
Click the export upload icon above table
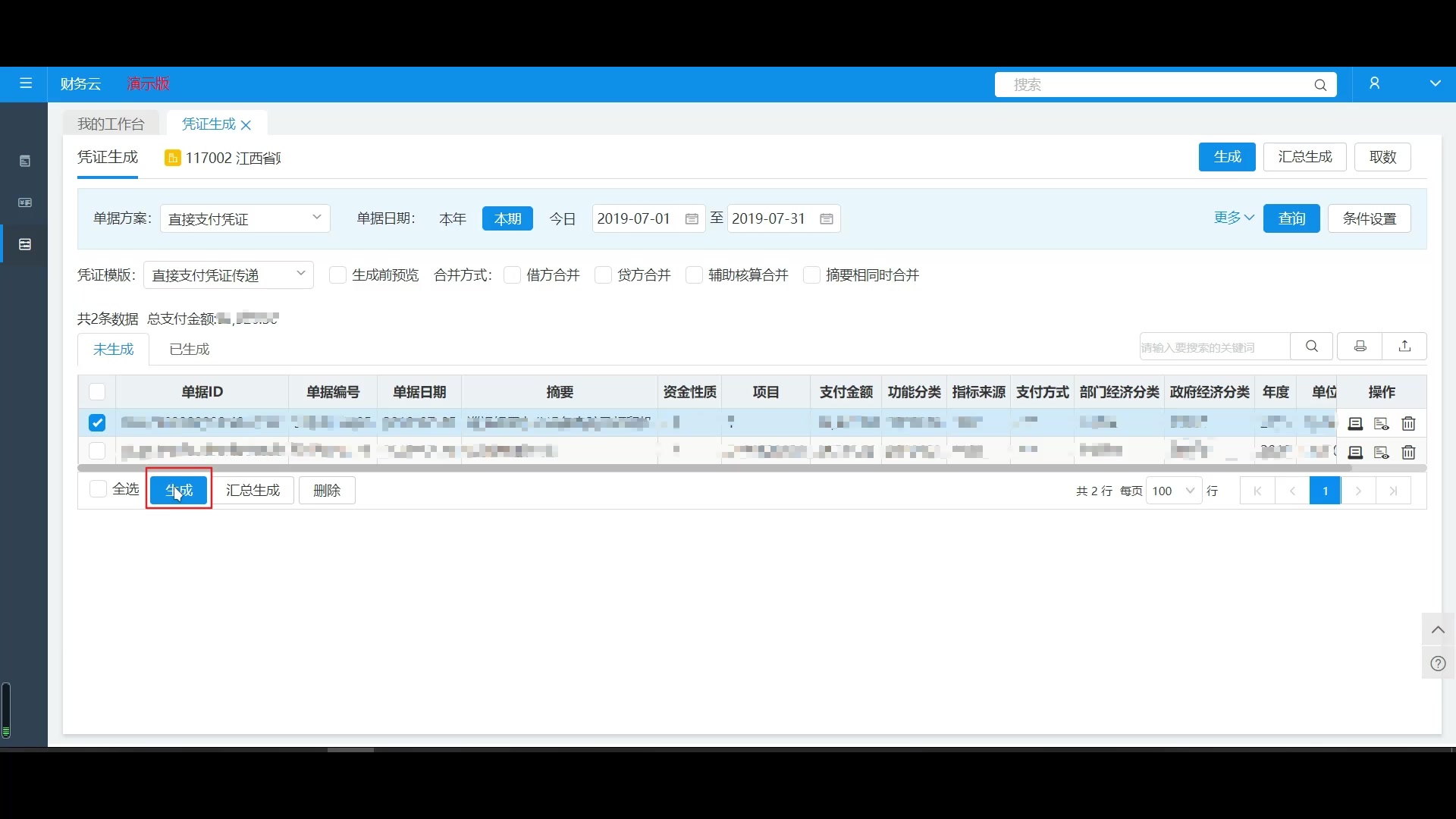[1404, 346]
